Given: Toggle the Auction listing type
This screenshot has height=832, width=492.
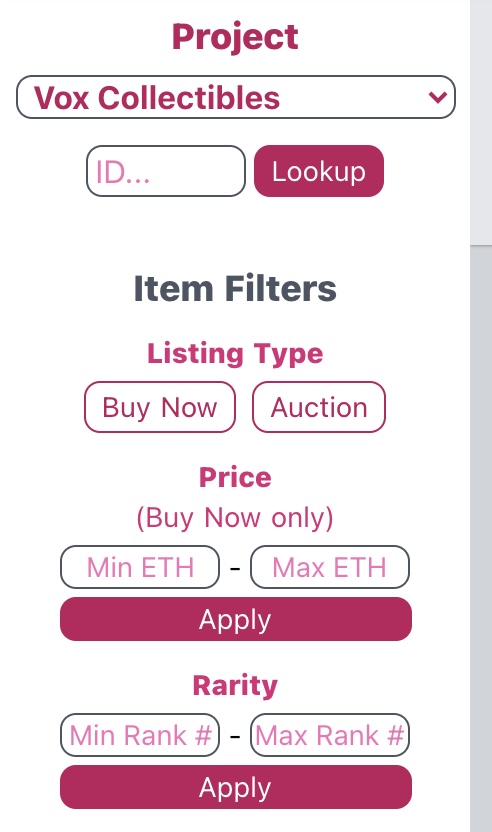Looking at the screenshot, I should 319,407.
